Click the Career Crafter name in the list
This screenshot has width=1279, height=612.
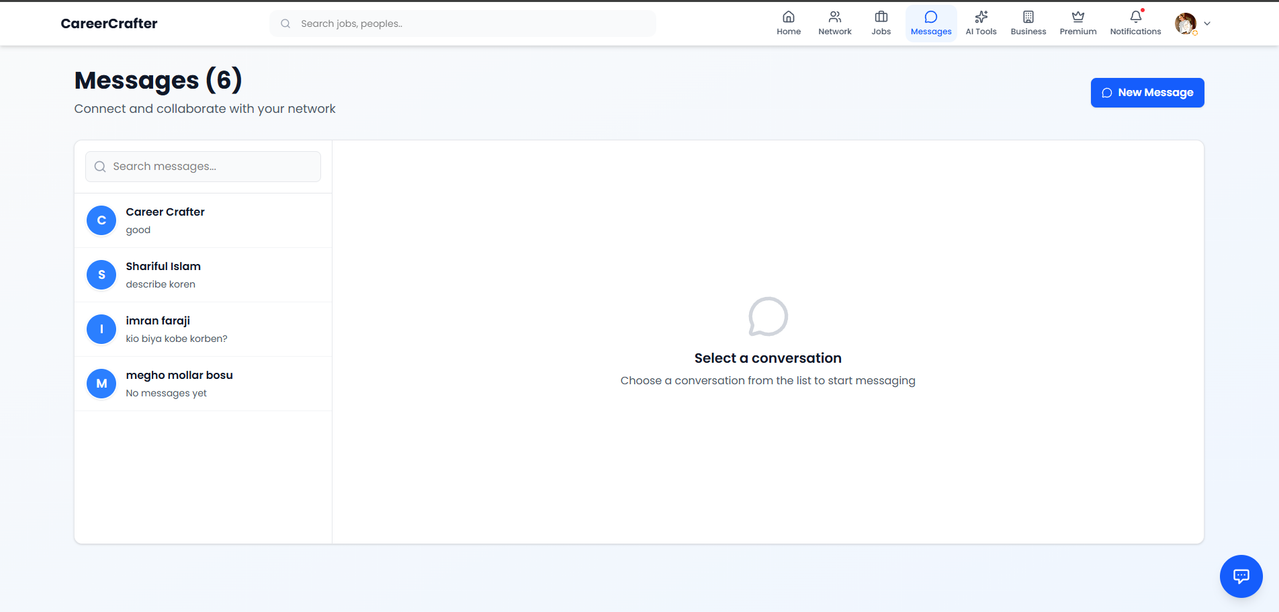(x=165, y=212)
